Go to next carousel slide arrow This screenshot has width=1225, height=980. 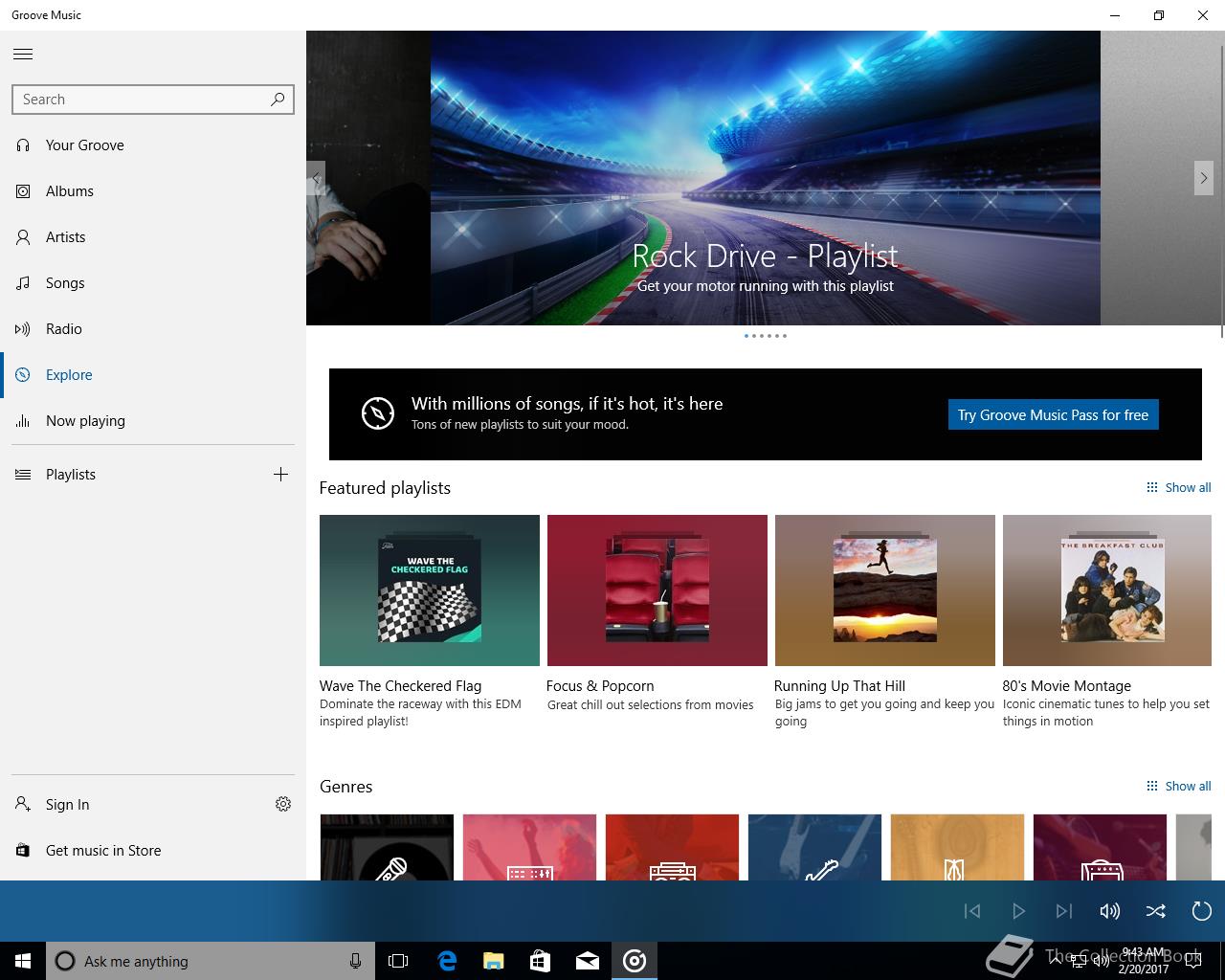click(x=1204, y=178)
